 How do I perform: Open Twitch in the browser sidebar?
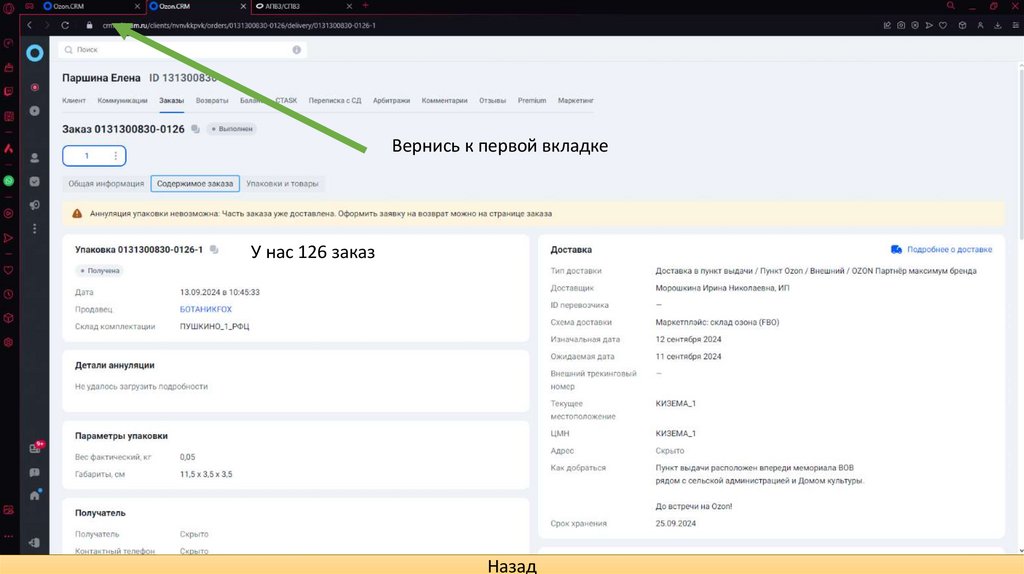point(8,91)
